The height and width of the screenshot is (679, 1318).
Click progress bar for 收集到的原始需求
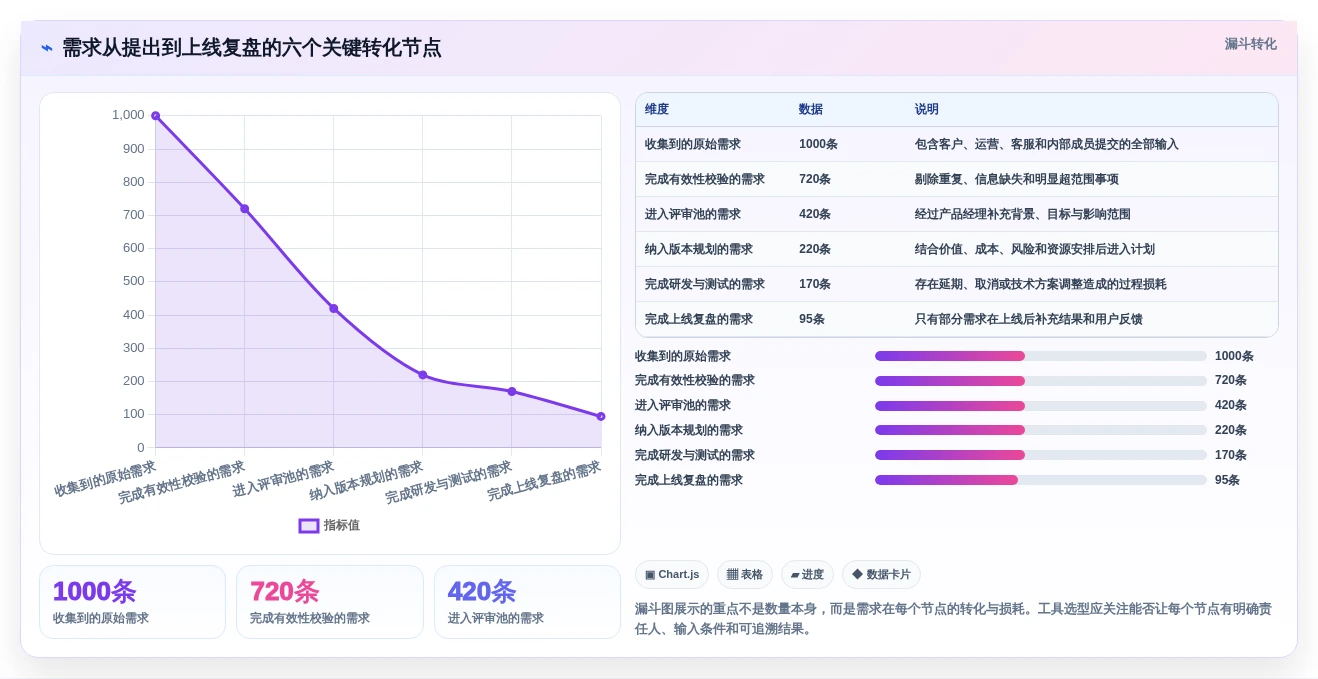coord(1041,356)
